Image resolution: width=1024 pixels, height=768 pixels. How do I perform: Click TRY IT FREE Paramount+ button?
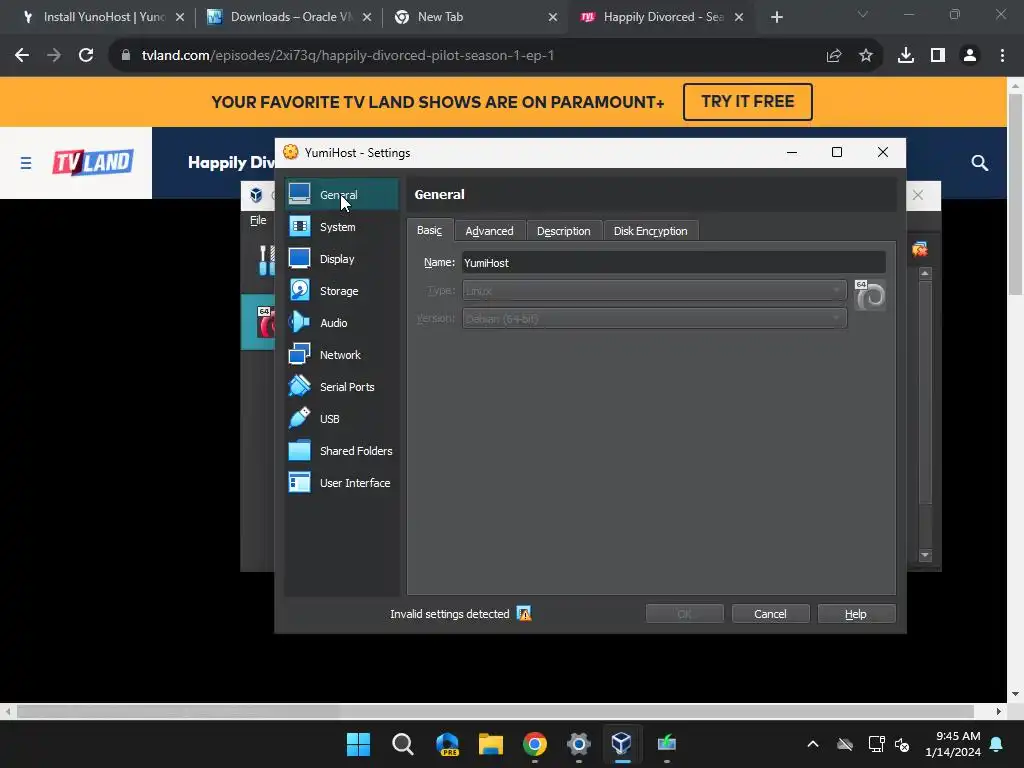tap(748, 102)
